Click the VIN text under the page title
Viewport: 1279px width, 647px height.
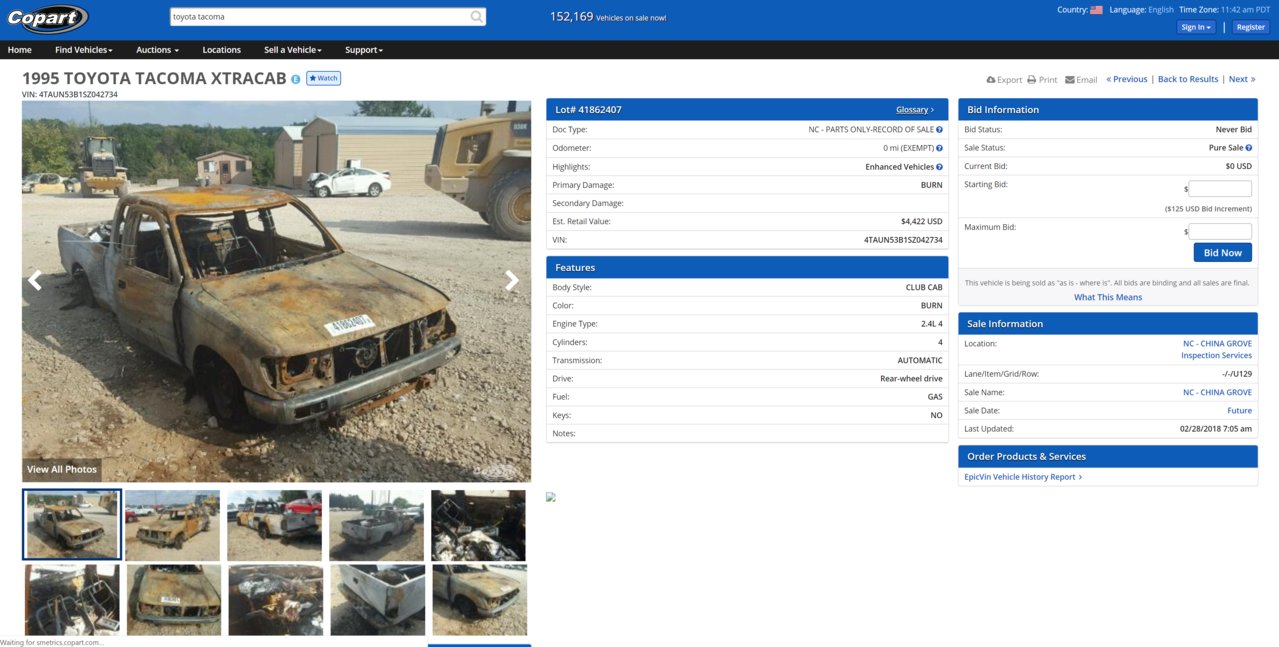[70, 94]
